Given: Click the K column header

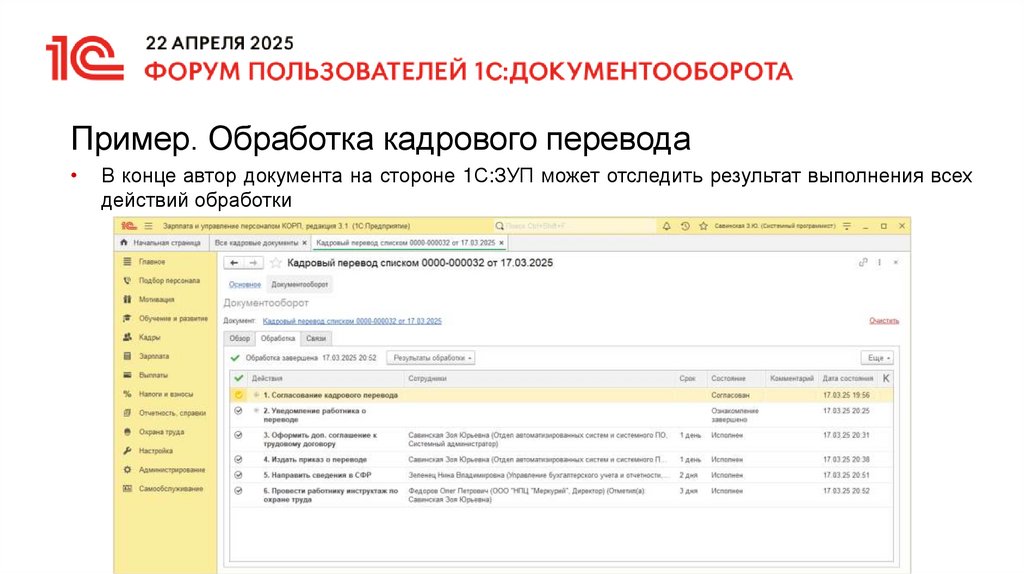Looking at the screenshot, I should click(886, 378).
